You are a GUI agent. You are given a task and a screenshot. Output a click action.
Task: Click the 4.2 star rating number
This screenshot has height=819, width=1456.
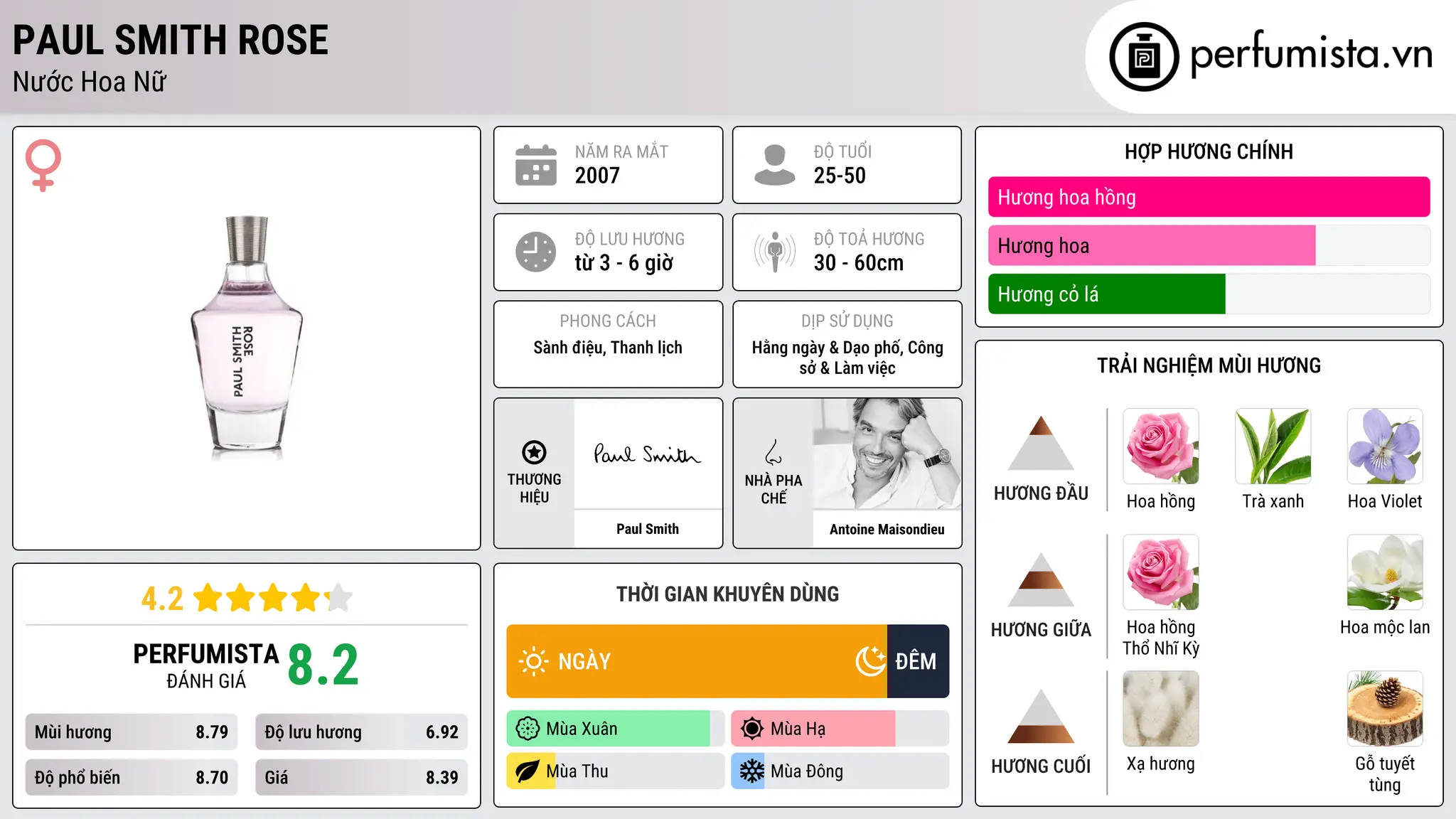(x=162, y=599)
